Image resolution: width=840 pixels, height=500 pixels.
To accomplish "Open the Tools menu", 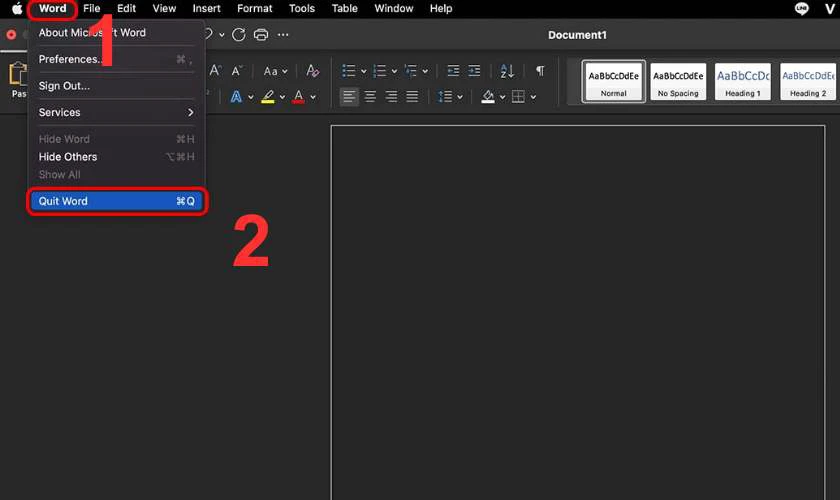I will [x=302, y=9].
